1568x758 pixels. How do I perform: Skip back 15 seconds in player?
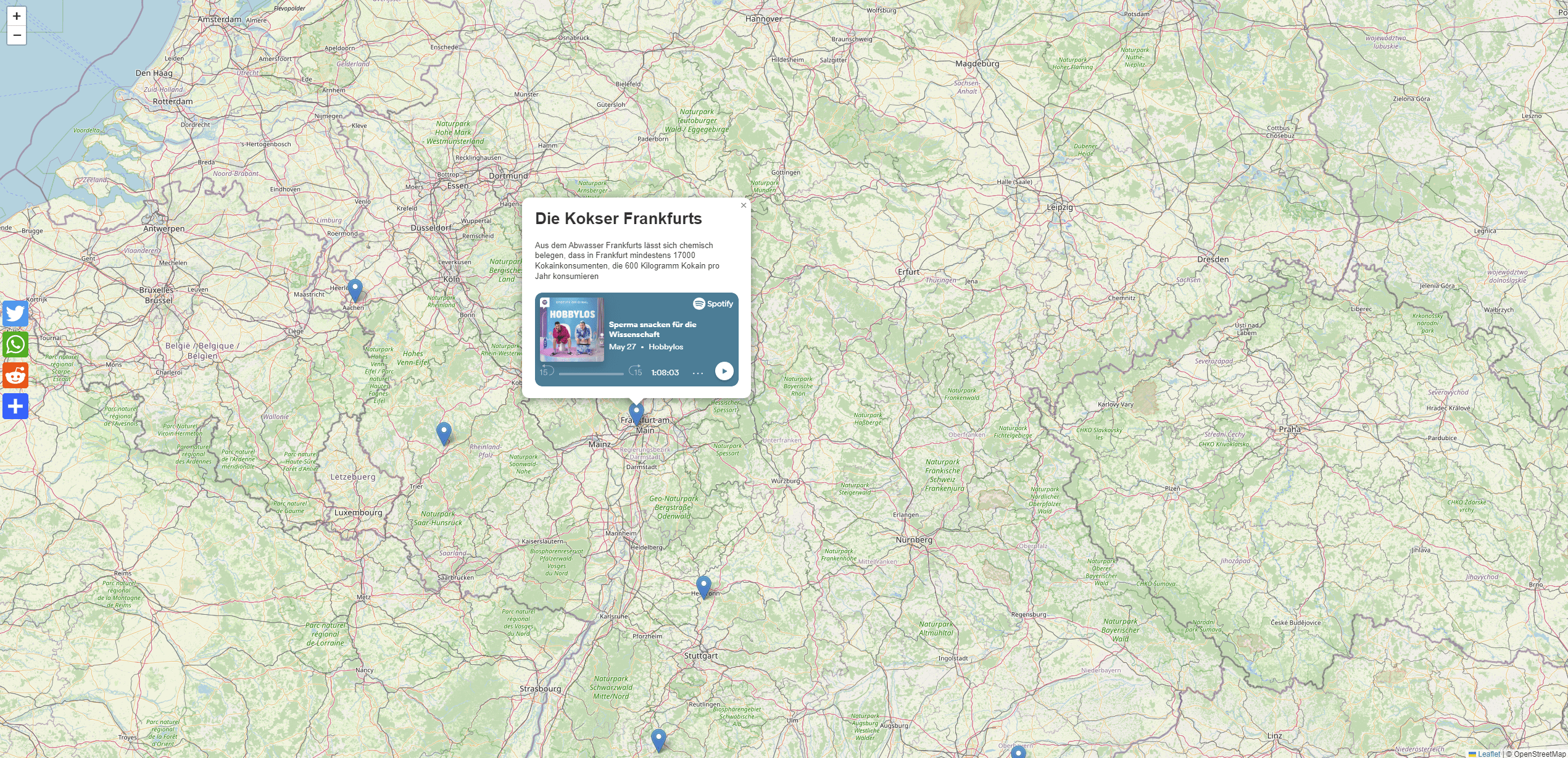coord(545,372)
